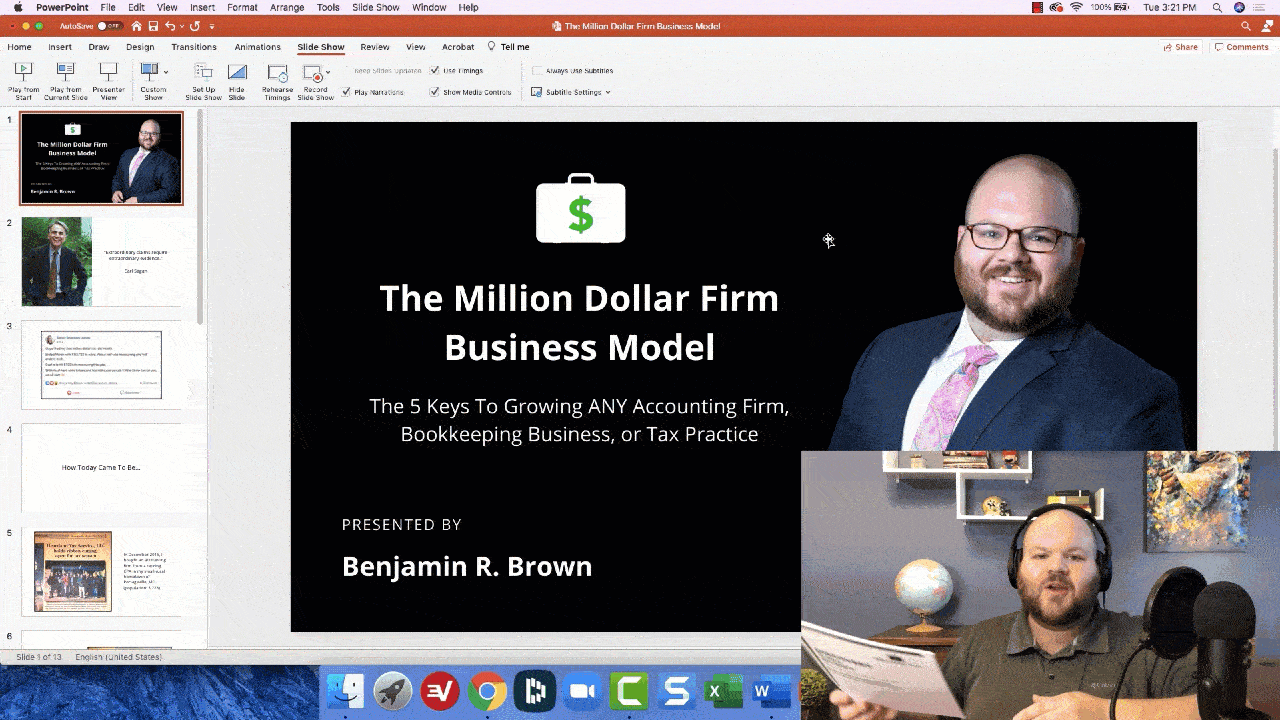The image size is (1280, 720).
Task: Click the Tell me search field
Action: point(508,47)
